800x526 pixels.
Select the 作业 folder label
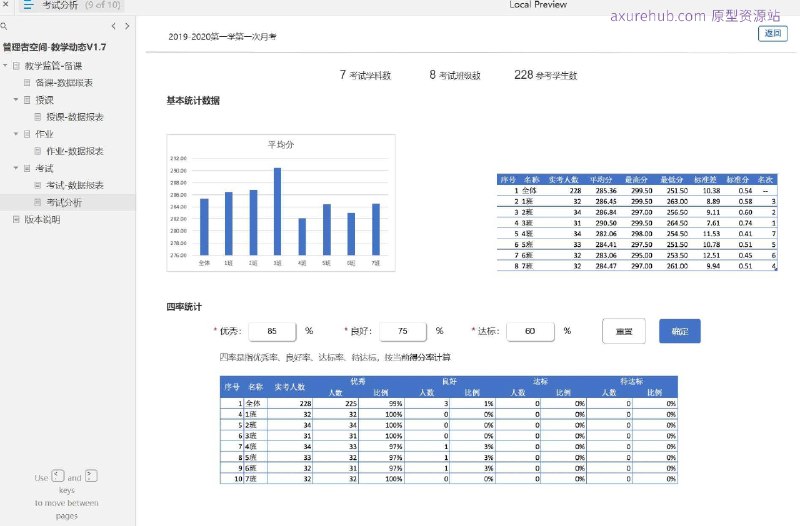click(44, 134)
